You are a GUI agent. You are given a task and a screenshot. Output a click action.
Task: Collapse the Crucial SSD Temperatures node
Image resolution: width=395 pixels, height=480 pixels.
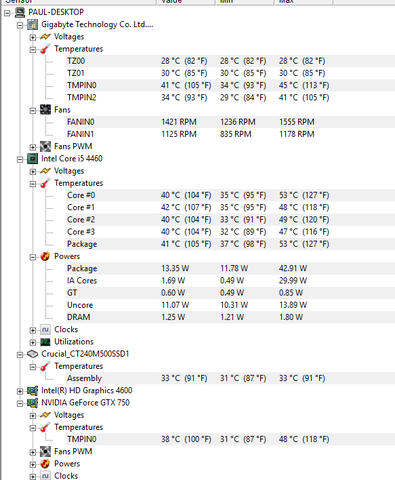point(33,367)
